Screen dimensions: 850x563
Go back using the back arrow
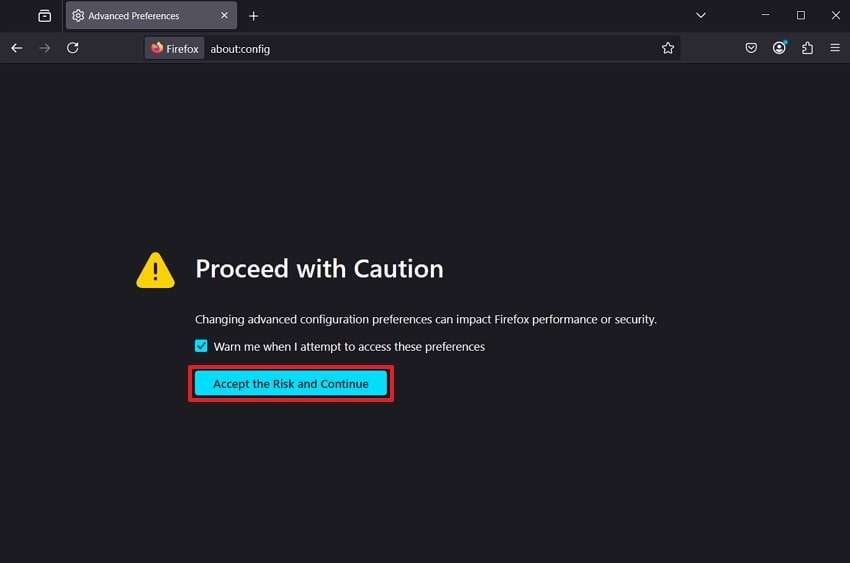coord(17,48)
